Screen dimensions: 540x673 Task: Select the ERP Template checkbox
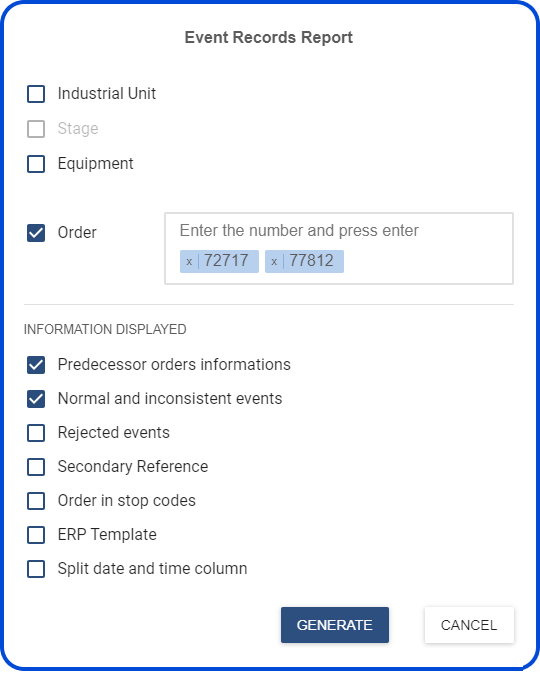[x=36, y=535]
